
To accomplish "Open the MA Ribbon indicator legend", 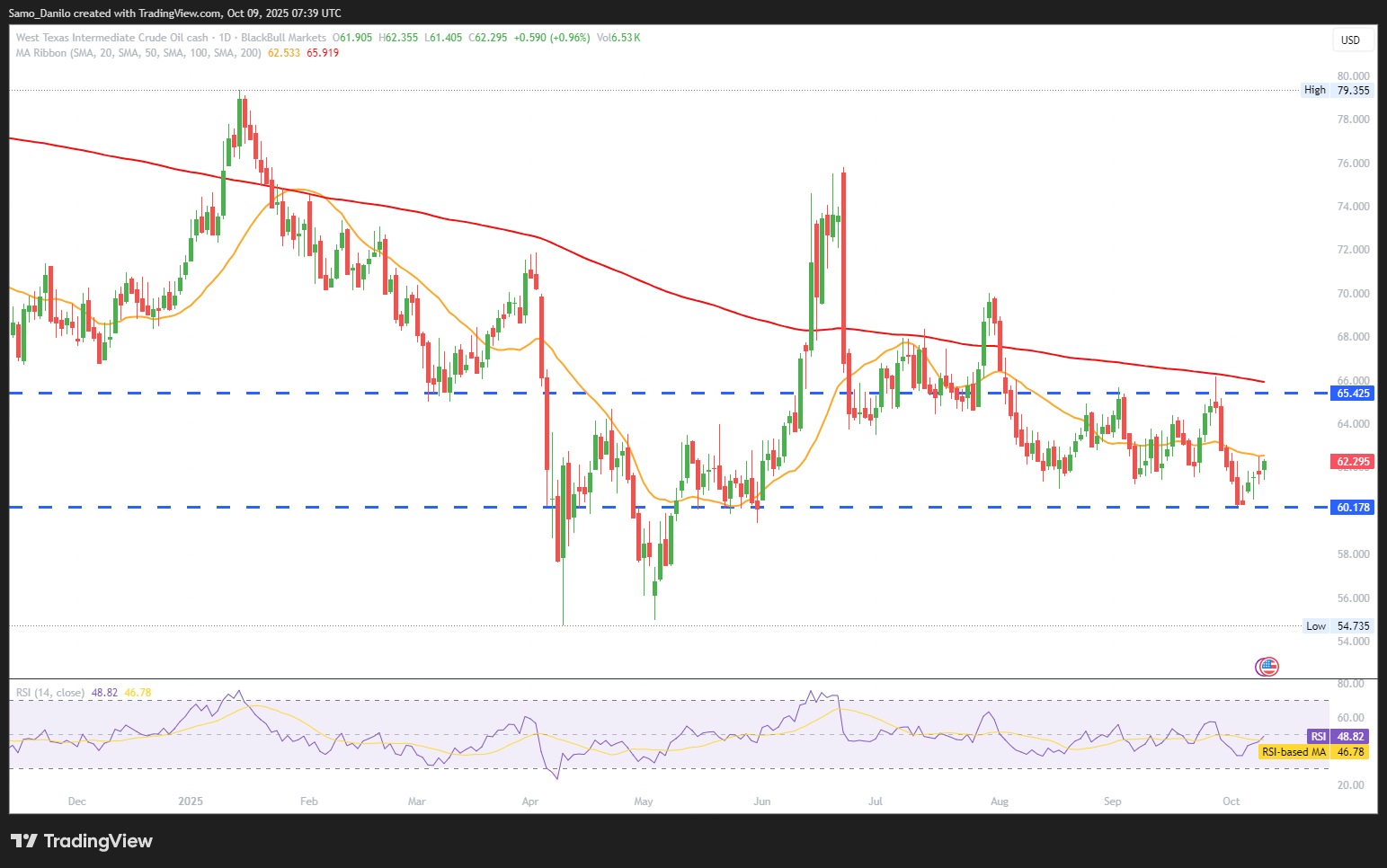I will pyautogui.click(x=138, y=53).
